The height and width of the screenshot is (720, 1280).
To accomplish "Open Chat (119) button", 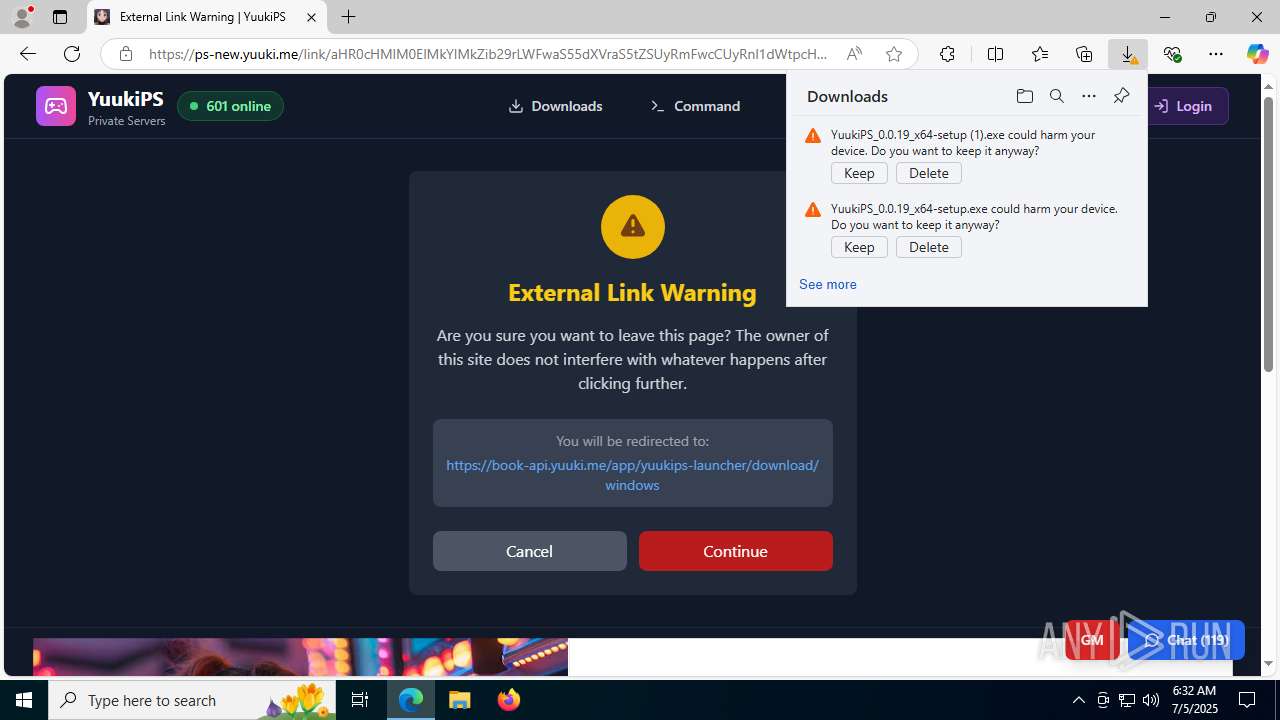I will pos(1186,640).
